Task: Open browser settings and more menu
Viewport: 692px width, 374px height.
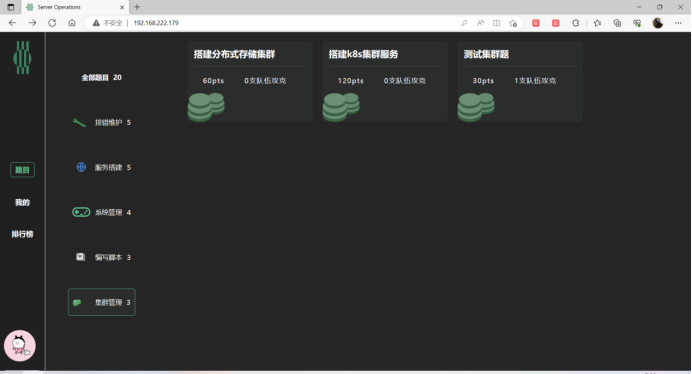Action: pyautogui.click(x=678, y=23)
